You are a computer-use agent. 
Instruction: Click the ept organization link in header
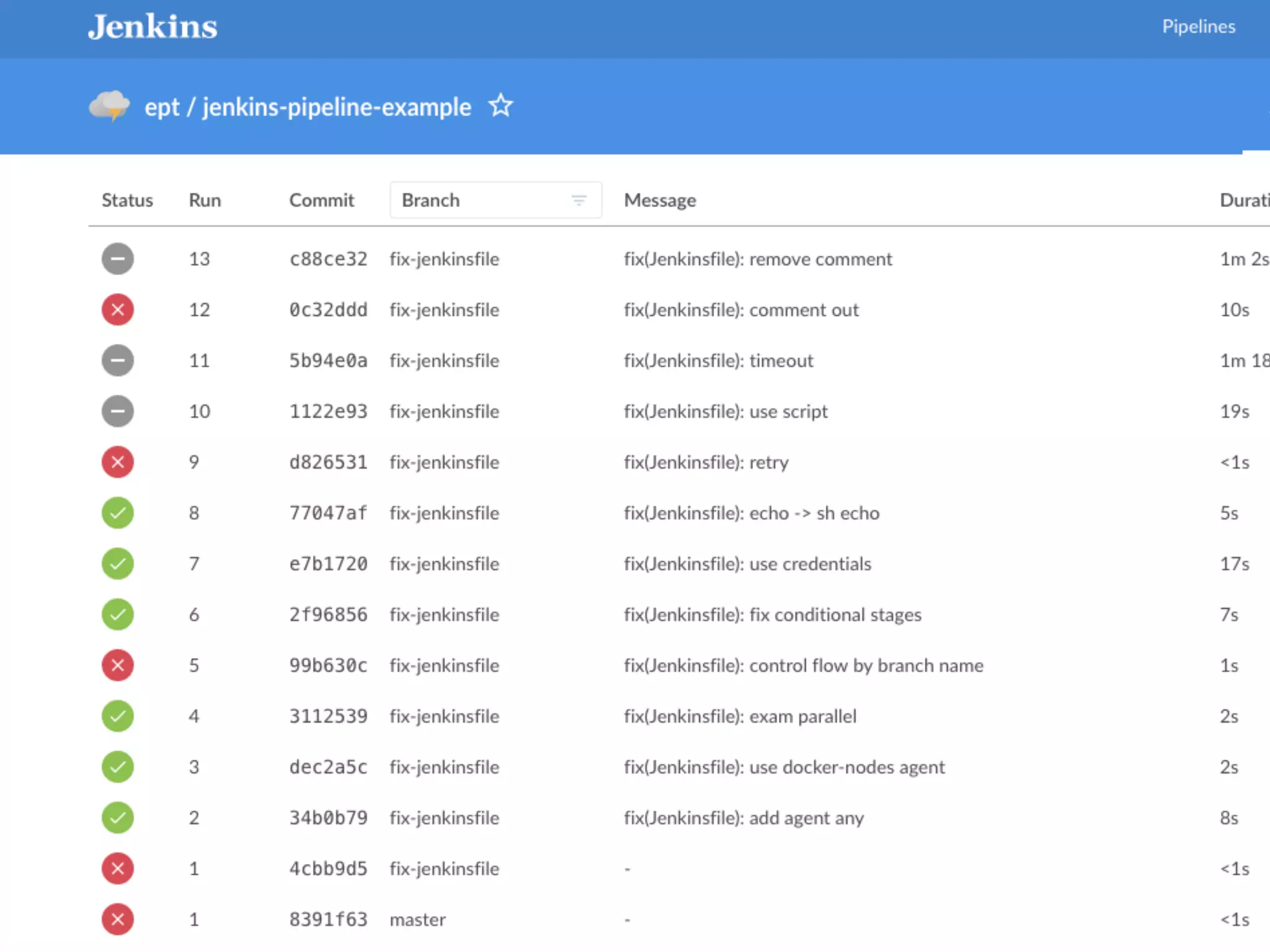[162, 107]
